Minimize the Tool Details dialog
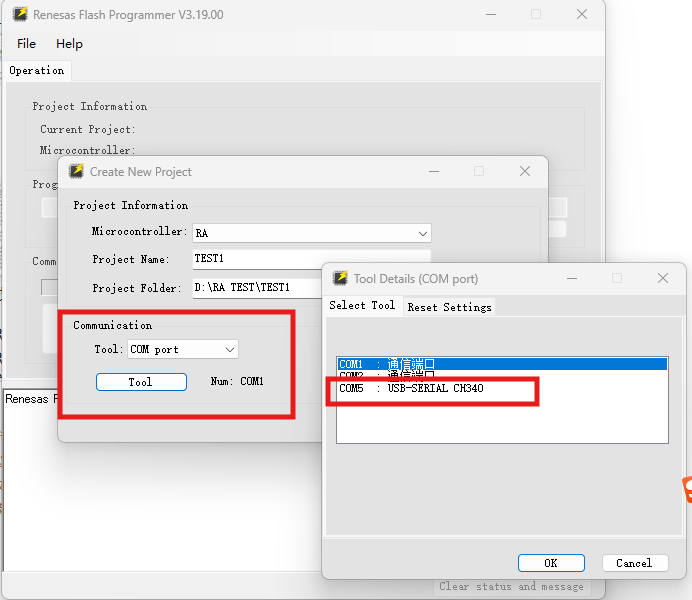The width and height of the screenshot is (692, 600). point(572,278)
